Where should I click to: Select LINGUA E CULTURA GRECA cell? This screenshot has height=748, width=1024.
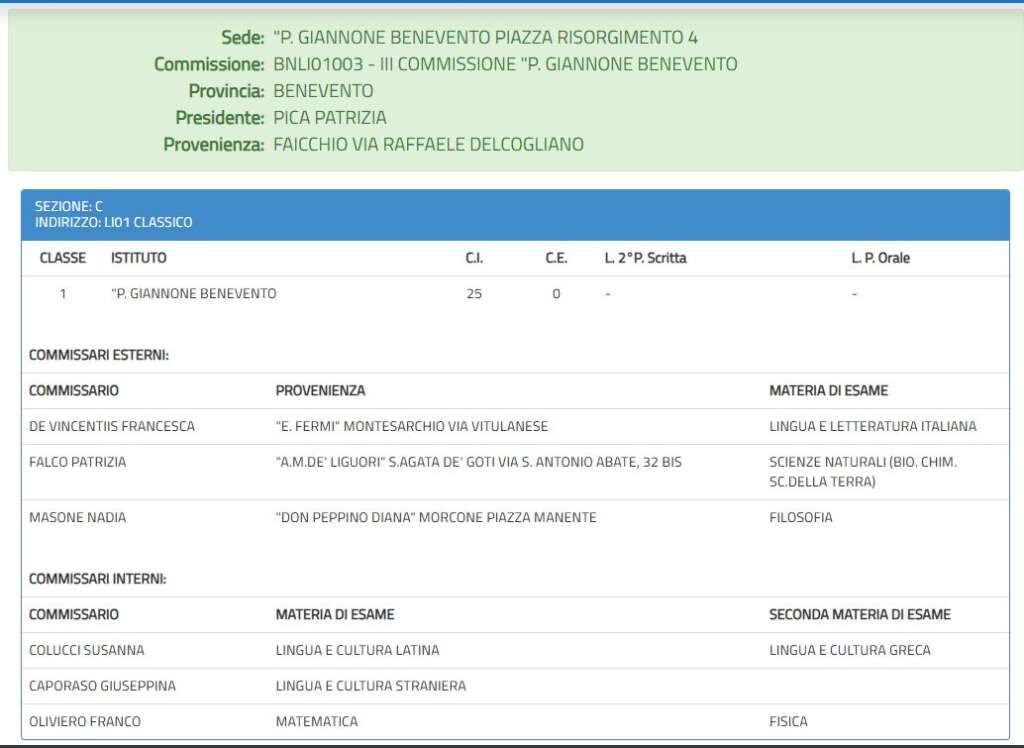pyautogui.click(x=850, y=651)
